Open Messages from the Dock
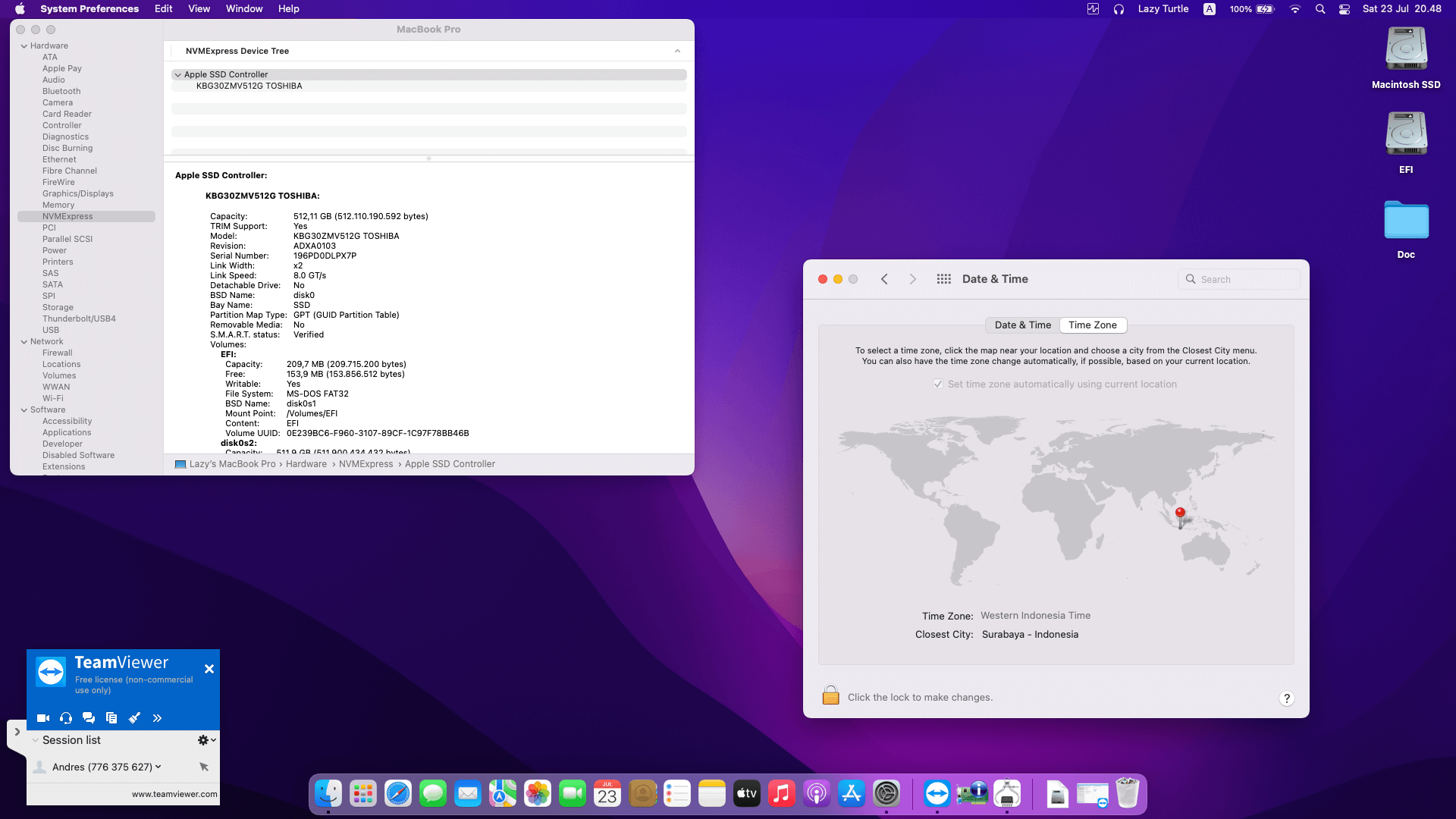Screen dimensions: 1456x819 pos(433,794)
